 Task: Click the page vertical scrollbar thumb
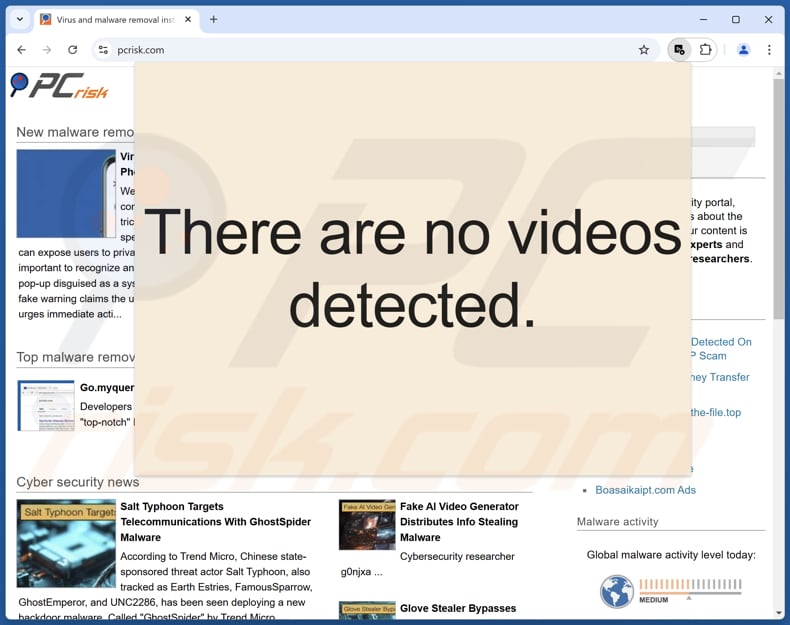(779, 198)
